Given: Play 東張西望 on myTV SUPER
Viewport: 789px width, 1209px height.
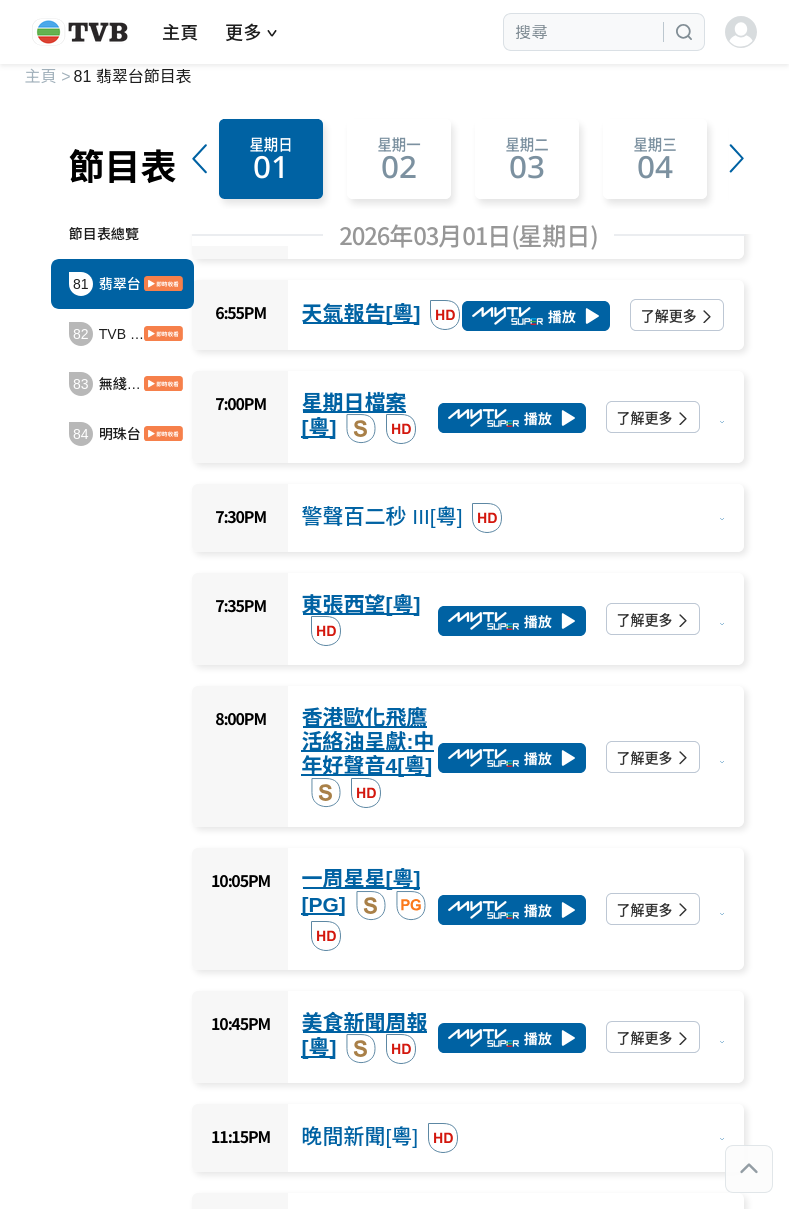Looking at the screenshot, I should click(511, 621).
